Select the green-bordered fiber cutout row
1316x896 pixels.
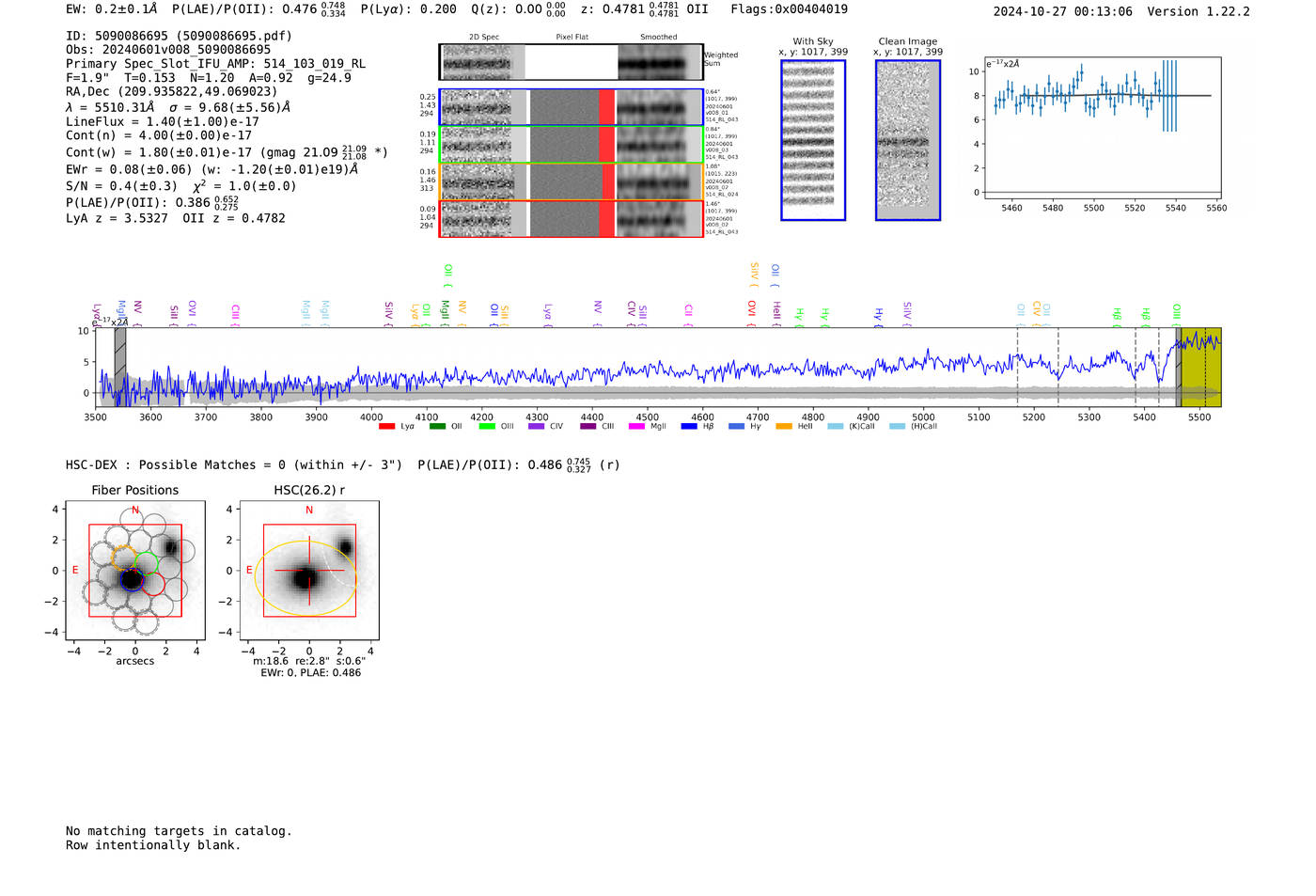[571, 145]
